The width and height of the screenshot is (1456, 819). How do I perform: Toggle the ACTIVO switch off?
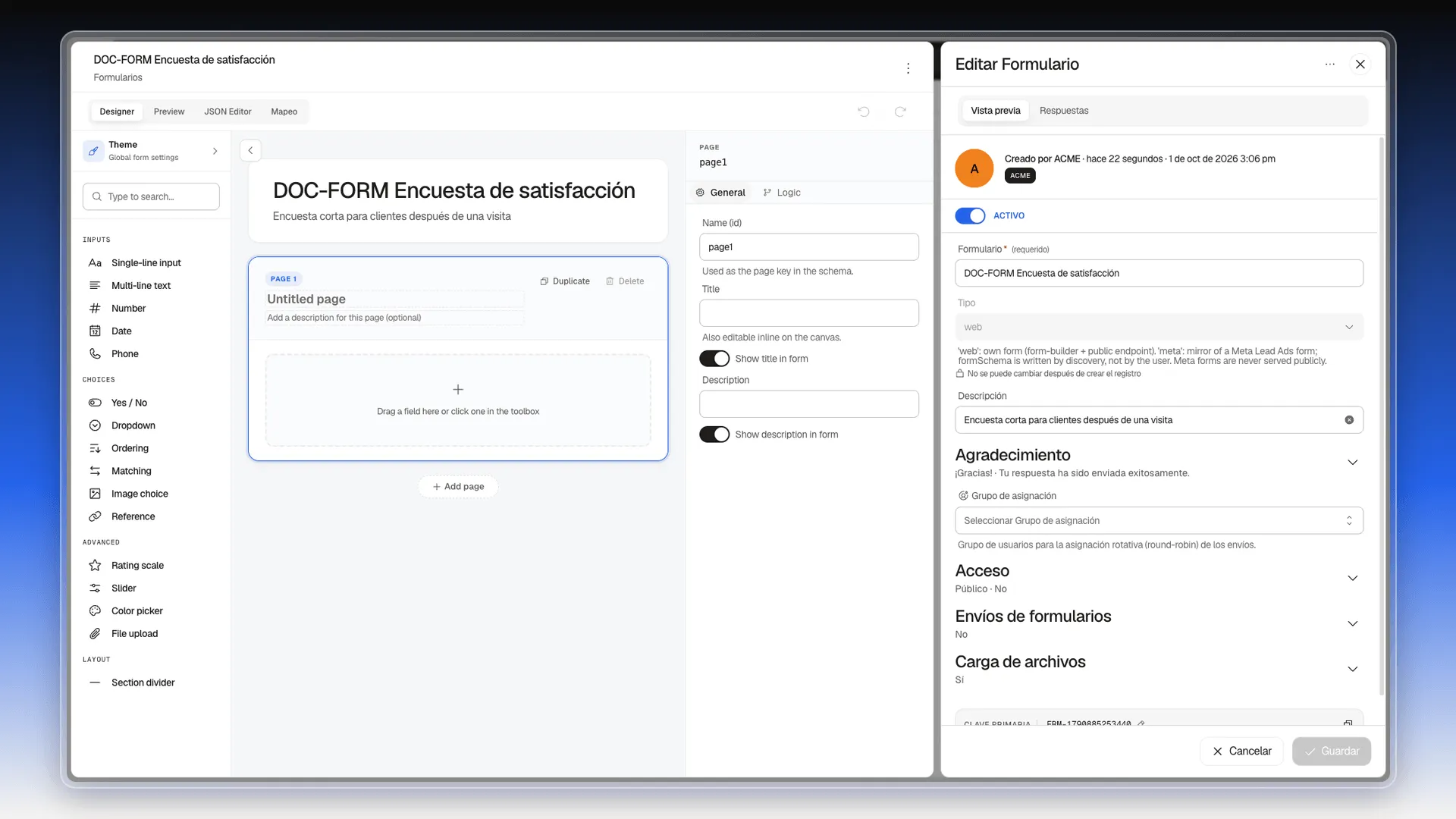coord(970,216)
